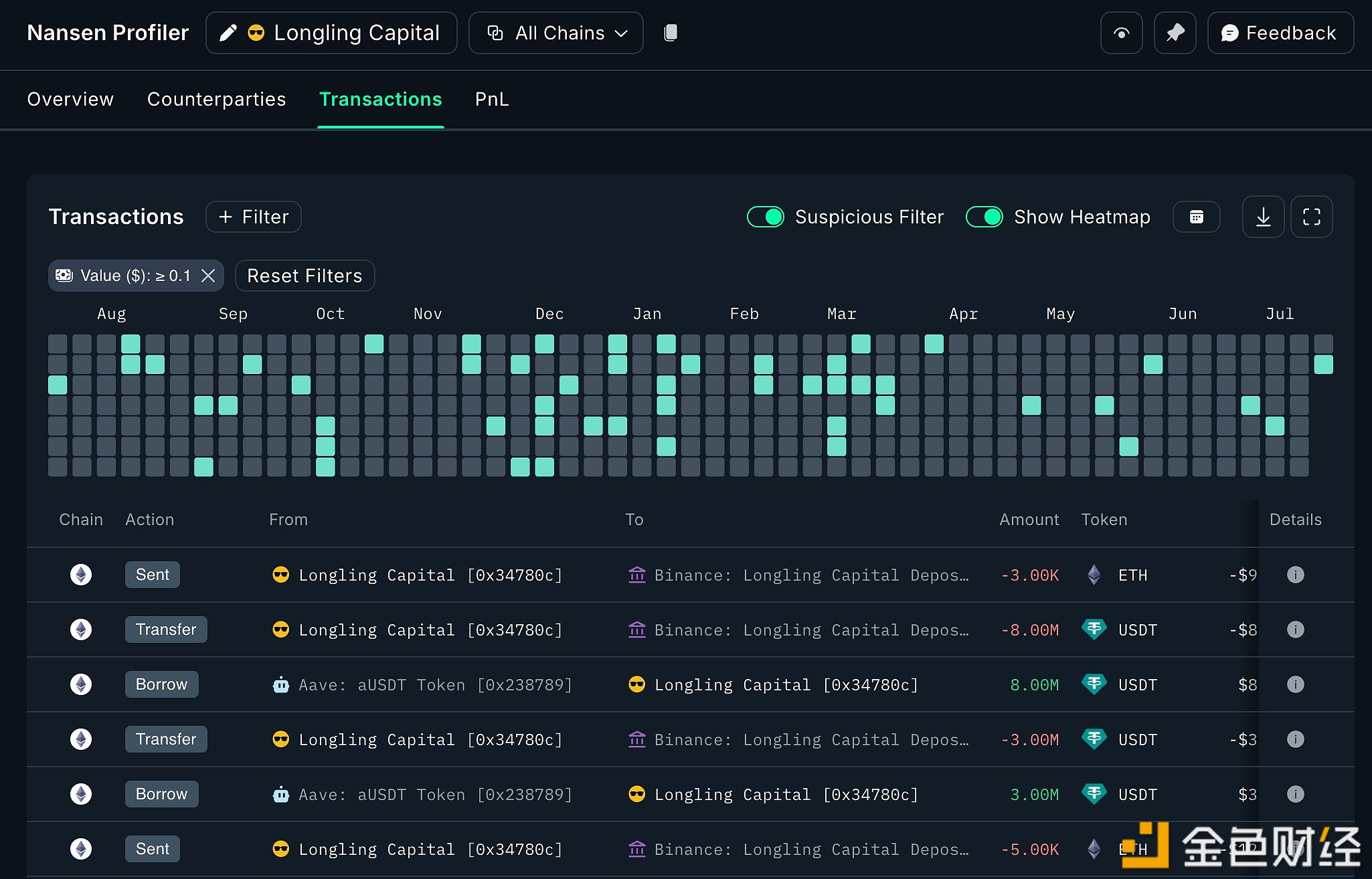Disable the Suspicious Filter toggle
This screenshot has height=879, width=1372.
[766, 217]
